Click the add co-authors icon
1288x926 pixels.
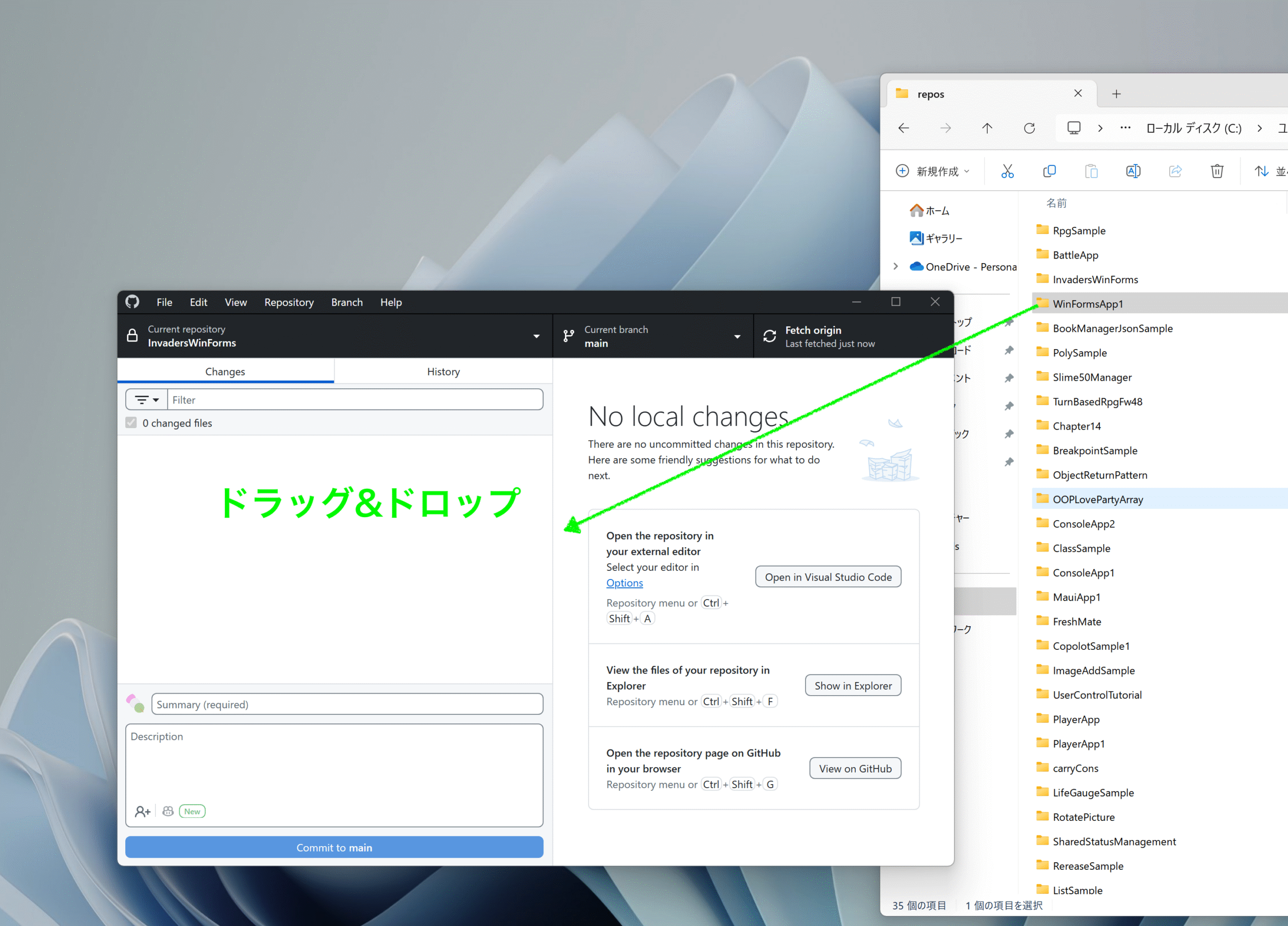(142, 811)
